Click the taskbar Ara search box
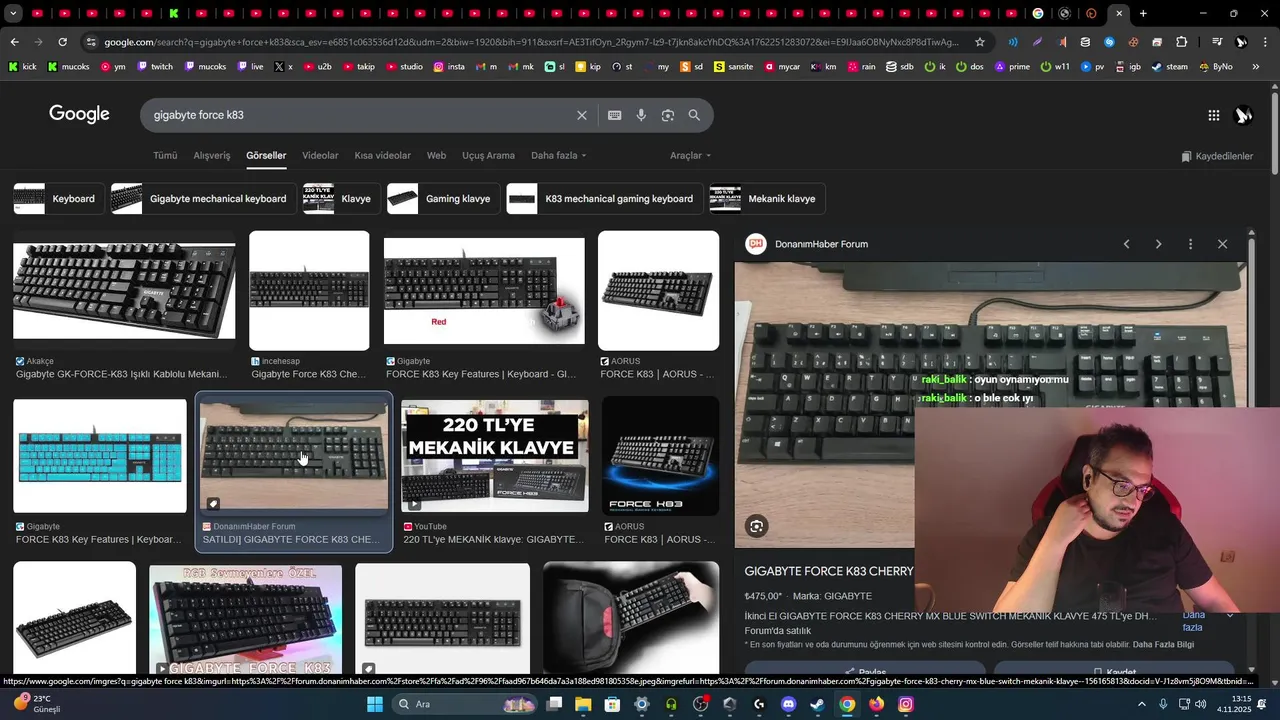The image size is (1280, 720). (466, 704)
